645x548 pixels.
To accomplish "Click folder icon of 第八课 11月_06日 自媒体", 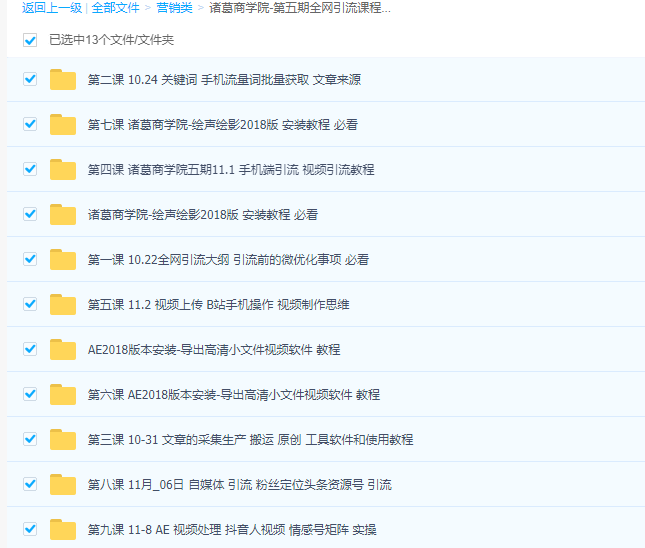I will 63,484.
